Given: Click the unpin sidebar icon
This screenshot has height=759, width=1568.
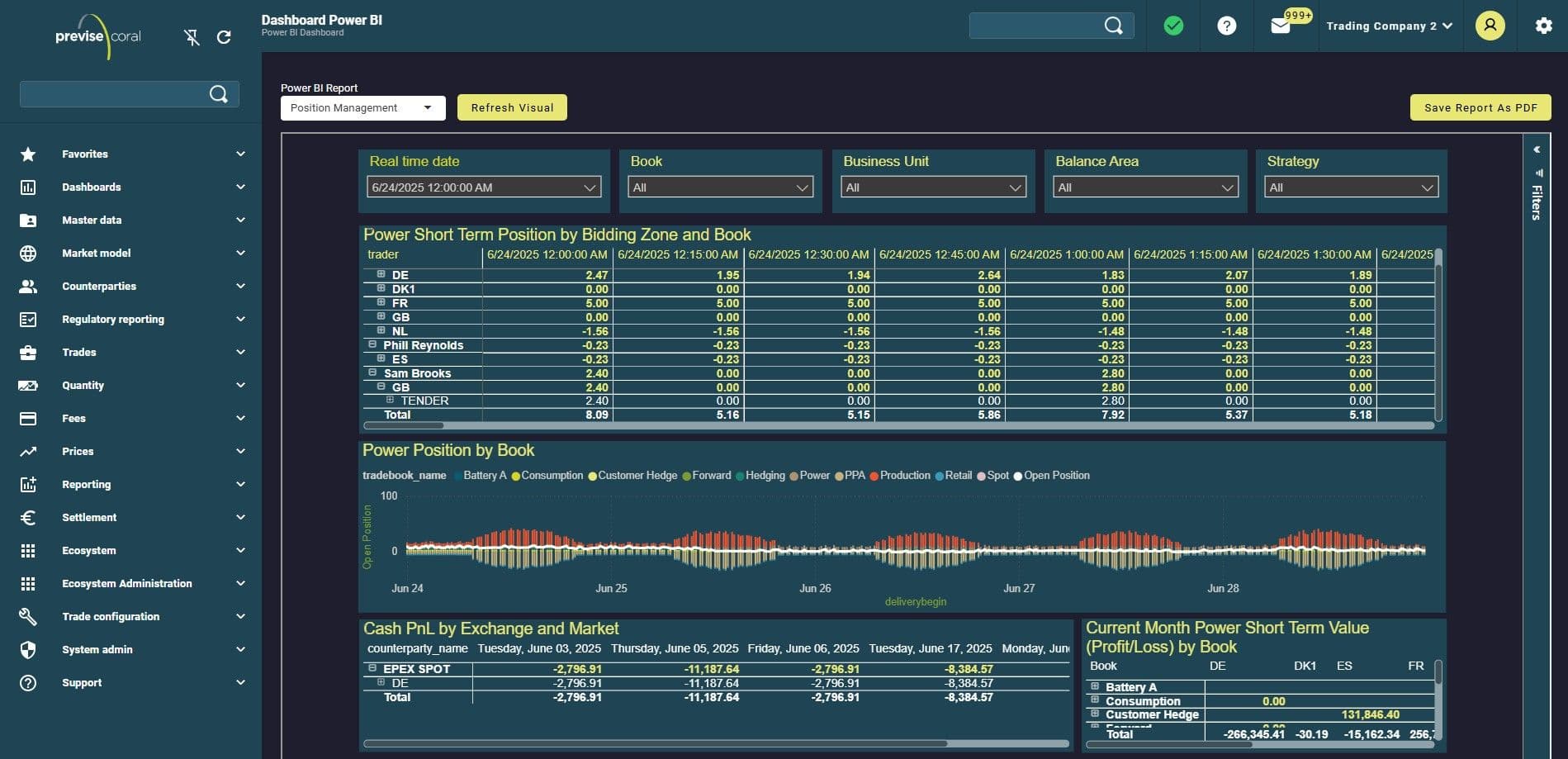Looking at the screenshot, I should (192, 37).
